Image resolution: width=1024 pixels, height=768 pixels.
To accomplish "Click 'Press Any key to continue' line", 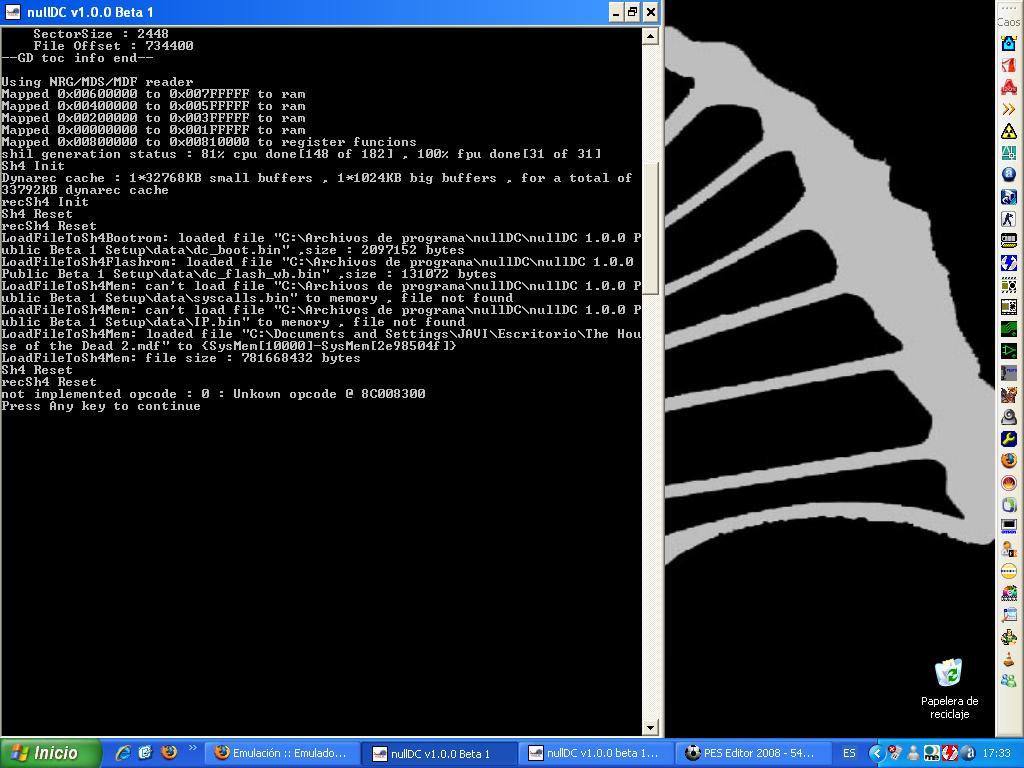I will tap(101, 406).
